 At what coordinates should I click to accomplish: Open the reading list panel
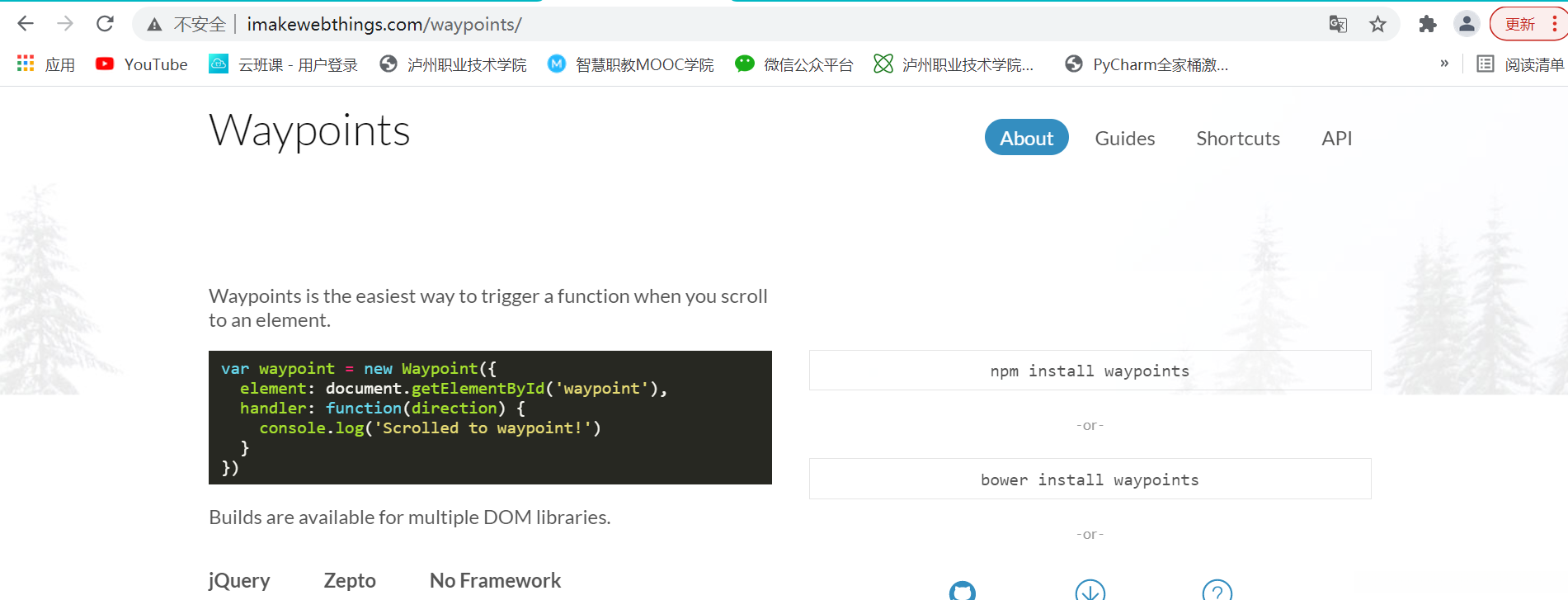[1520, 64]
